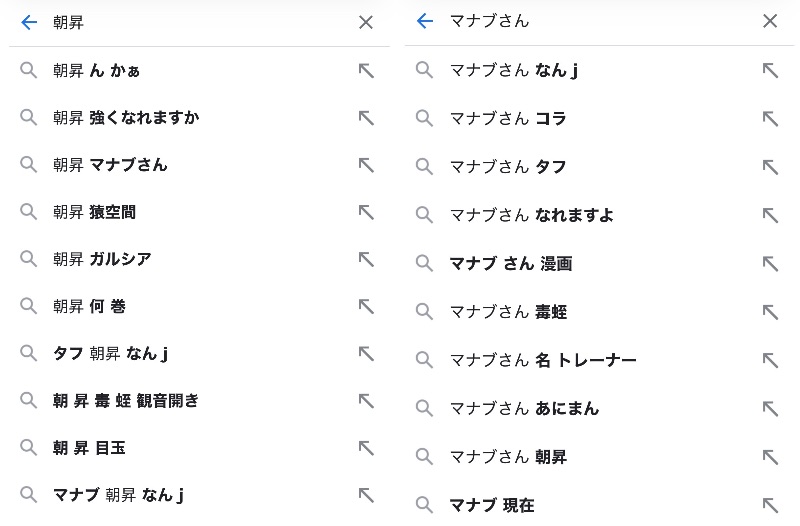This screenshot has height=526, width=800.
Task: Insert suggestion マナブさん あにまん using its arrow icon
Action: pyautogui.click(x=770, y=408)
